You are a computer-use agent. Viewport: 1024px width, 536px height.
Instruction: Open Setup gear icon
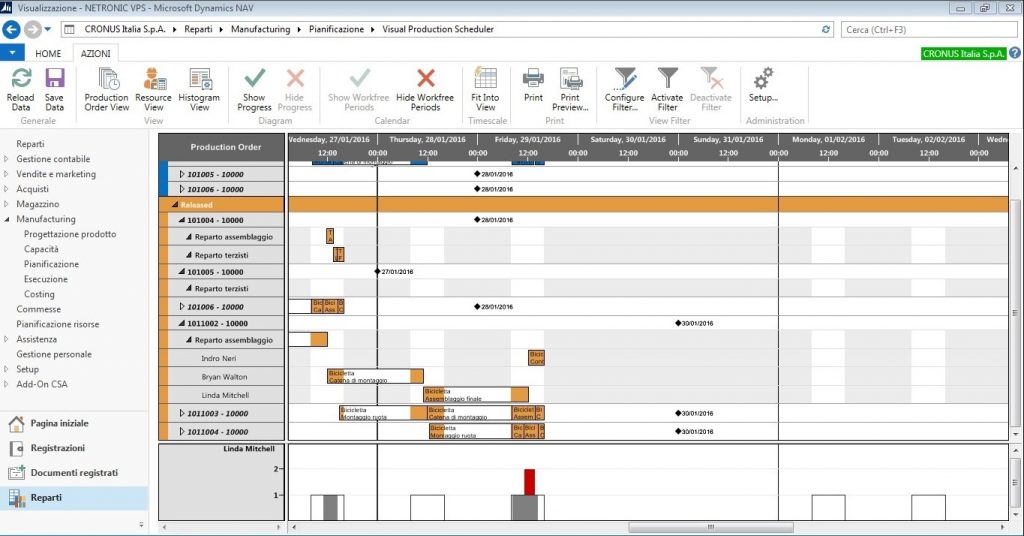tap(763, 78)
